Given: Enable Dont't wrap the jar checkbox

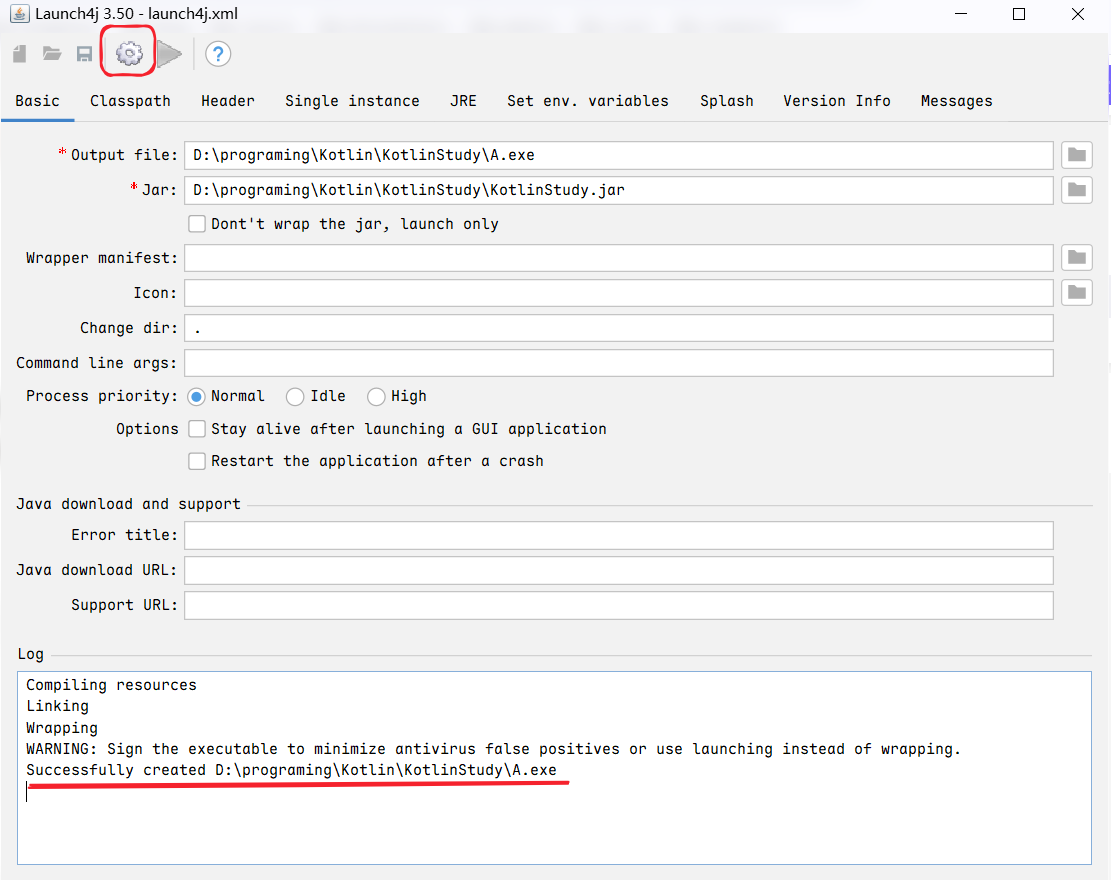Looking at the screenshot, I should pos(197,224).
